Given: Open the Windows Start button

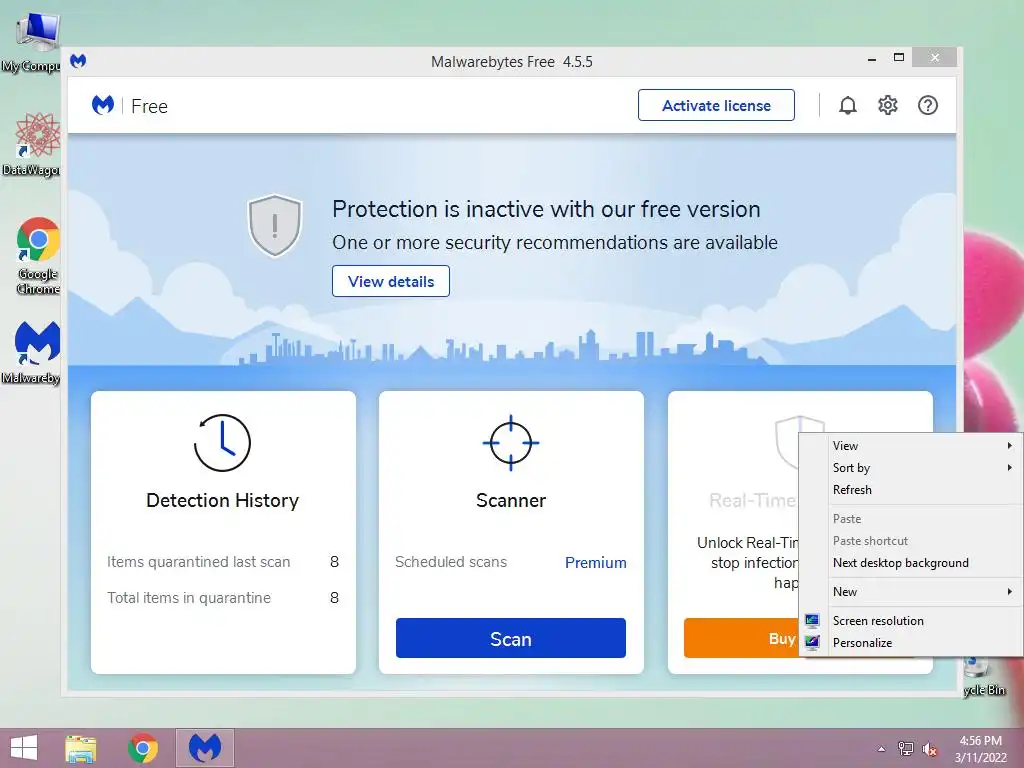Looking at the screenshot, I should click(x=24, y=748).
